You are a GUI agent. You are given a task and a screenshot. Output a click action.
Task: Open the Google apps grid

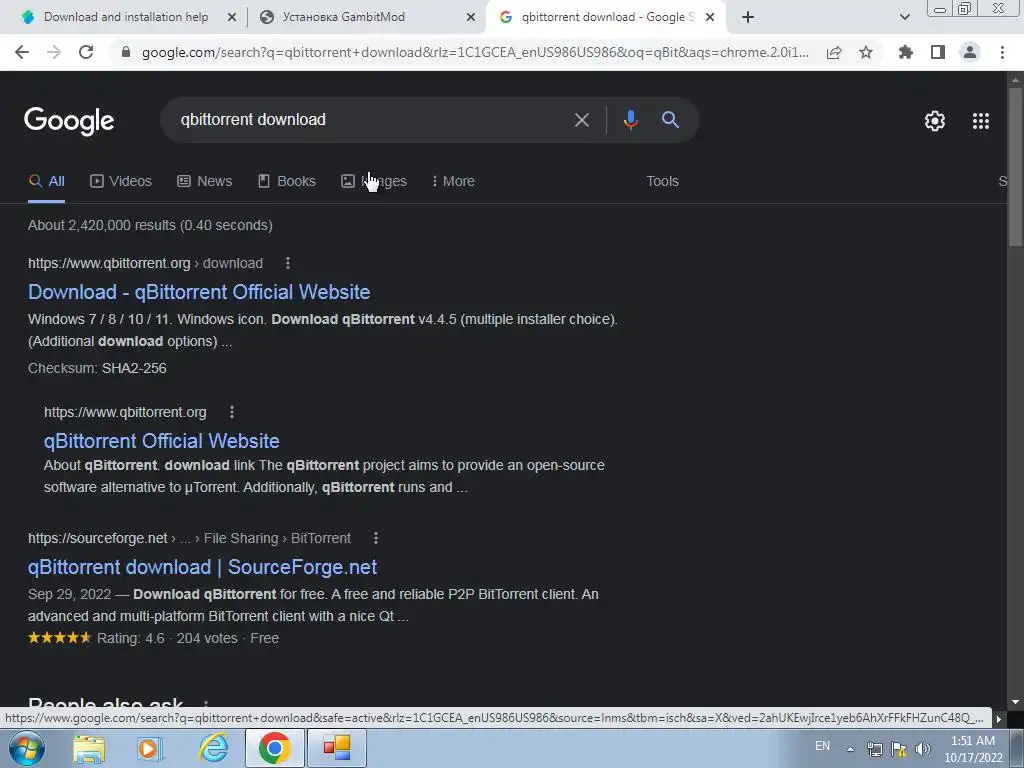pyautogui.click(x=980, y=121)
